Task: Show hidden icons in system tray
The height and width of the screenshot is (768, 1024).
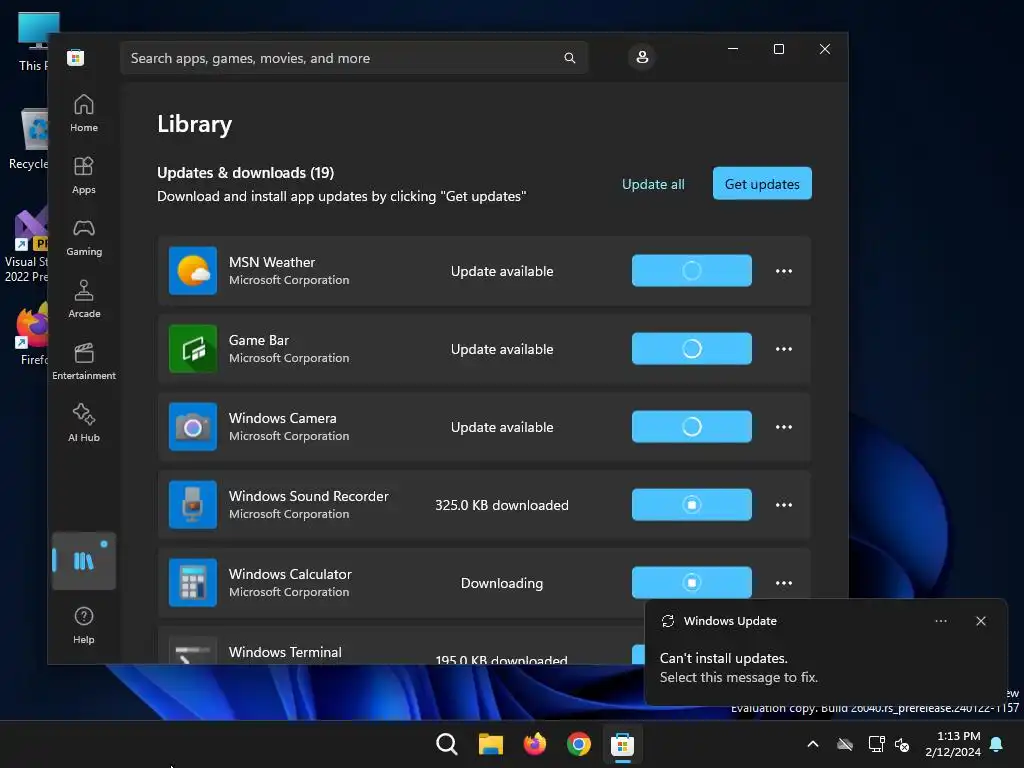Action: (813, 744)
